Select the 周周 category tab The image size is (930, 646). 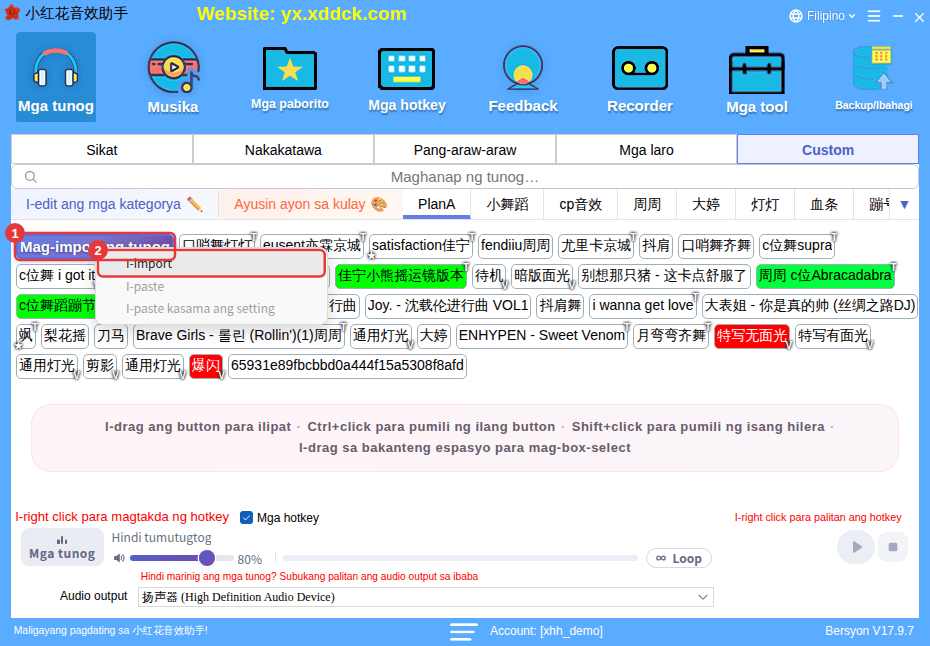point(646,205)
